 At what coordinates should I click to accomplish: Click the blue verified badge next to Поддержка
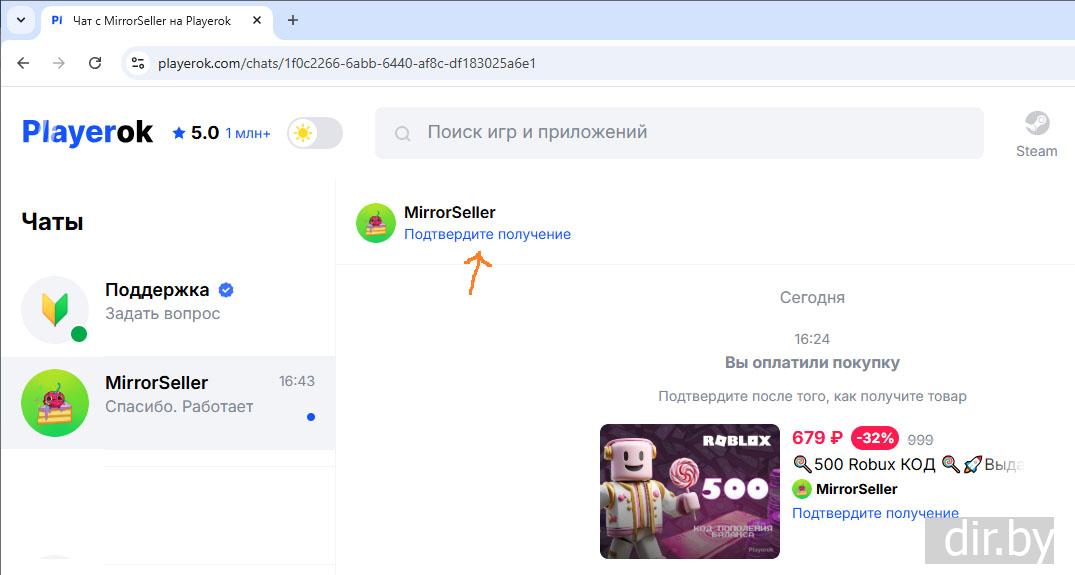(x=226, y=290)
